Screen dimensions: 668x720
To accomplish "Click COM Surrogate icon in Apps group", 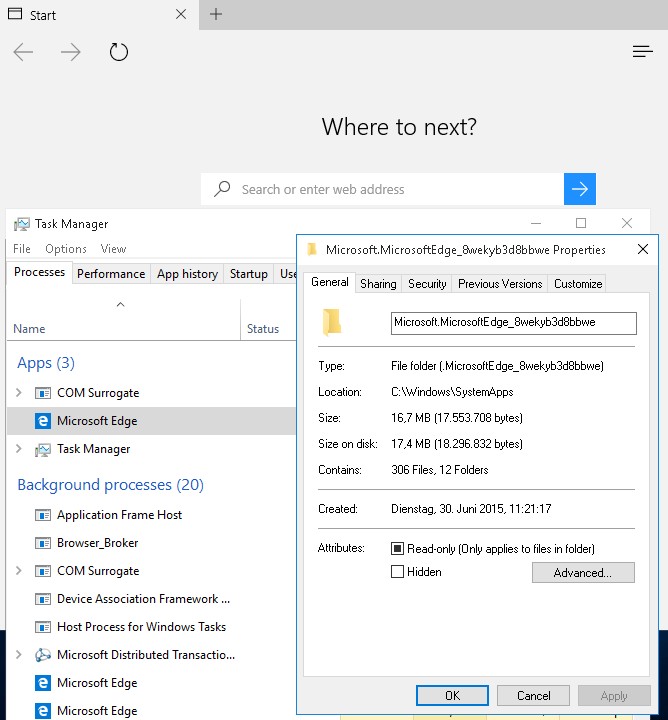I will coord(43,393).
